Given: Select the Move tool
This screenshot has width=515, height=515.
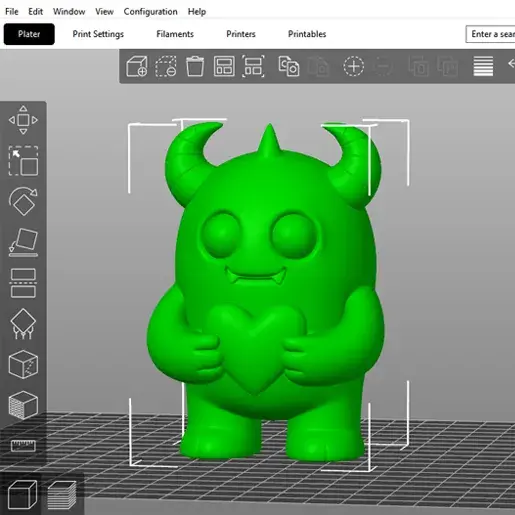Looking at the screenshot, I should coord(23,120).
